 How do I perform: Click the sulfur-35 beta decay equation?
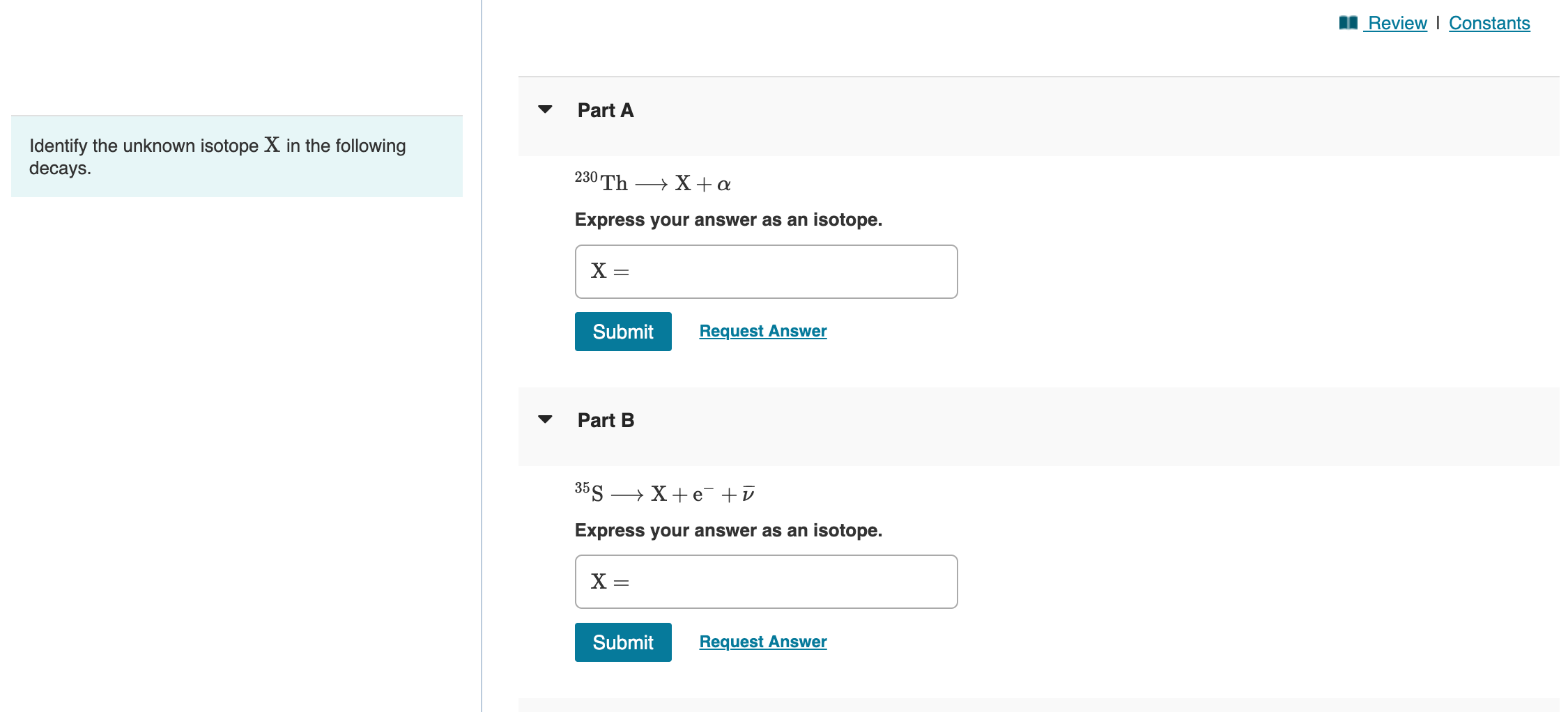click(665, 493)
